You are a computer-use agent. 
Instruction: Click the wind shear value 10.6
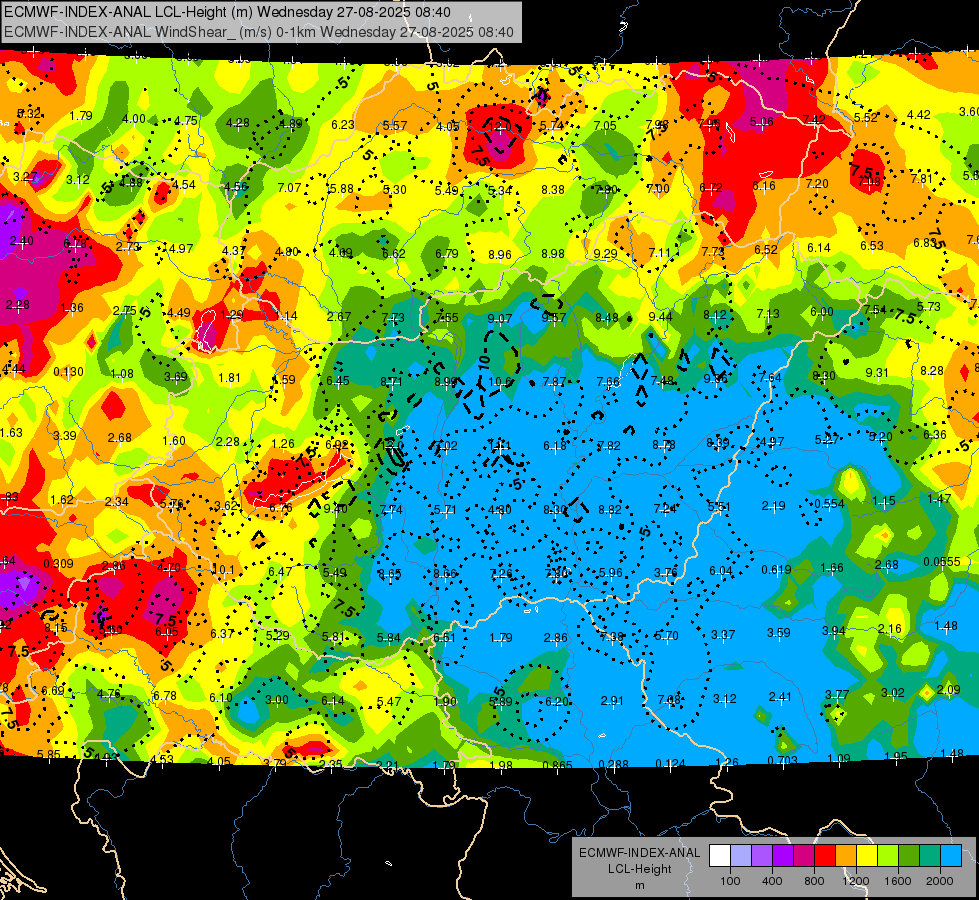coord(499,382)
